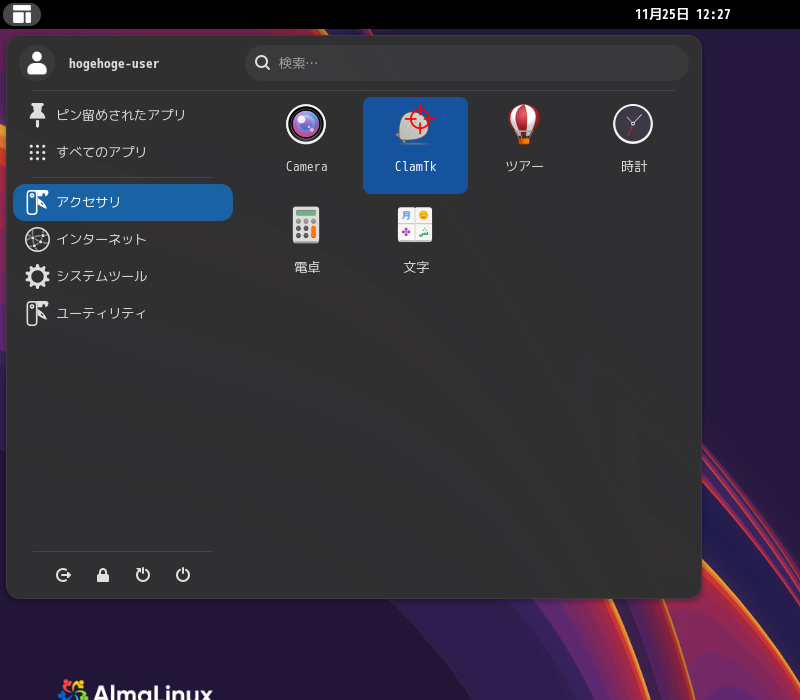800x700 pixels.
Task: Click the power off icon
Action: click(x=183, y=575)
